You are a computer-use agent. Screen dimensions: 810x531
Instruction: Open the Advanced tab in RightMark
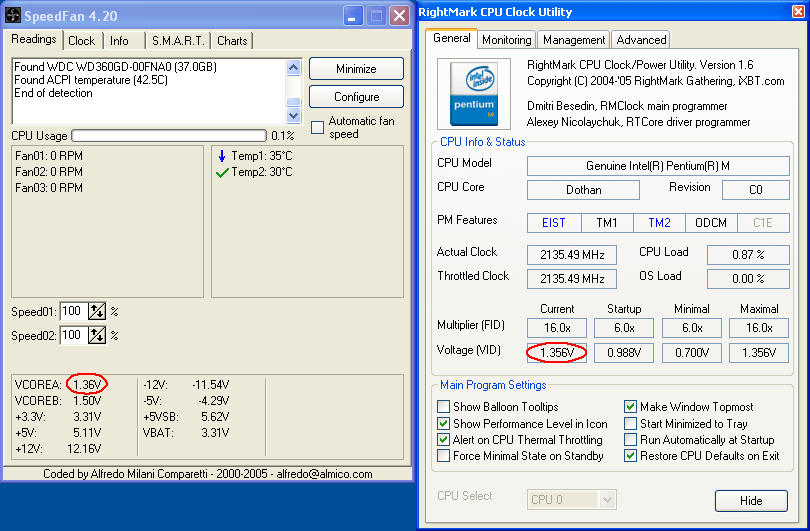point(641,40)
